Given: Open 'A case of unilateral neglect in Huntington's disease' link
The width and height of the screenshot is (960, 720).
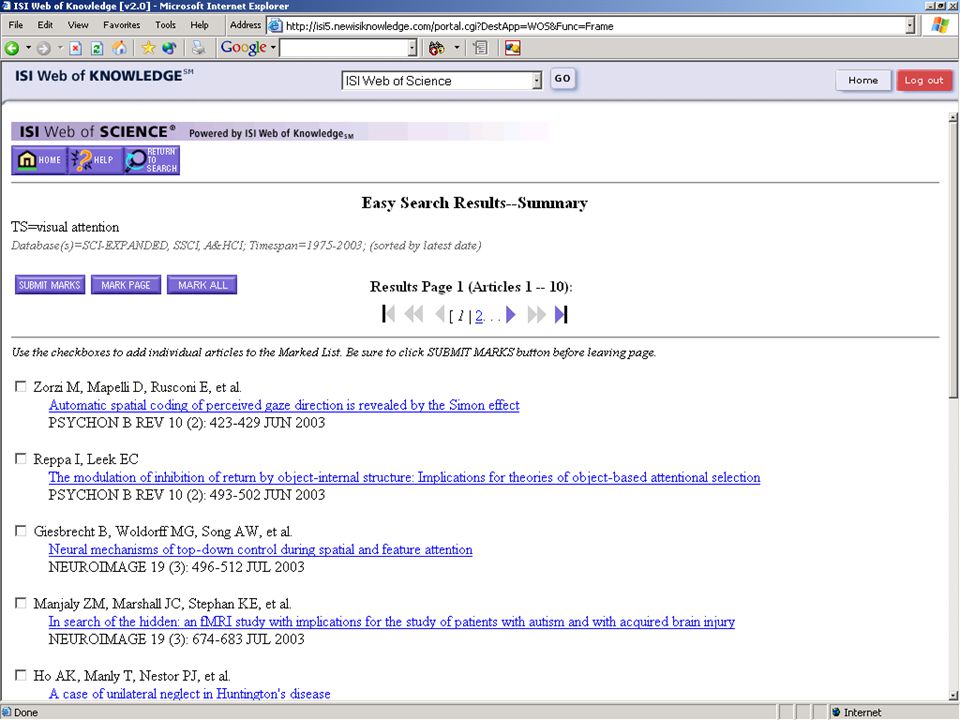Looking at the screenshot, I should pos(190,694).
